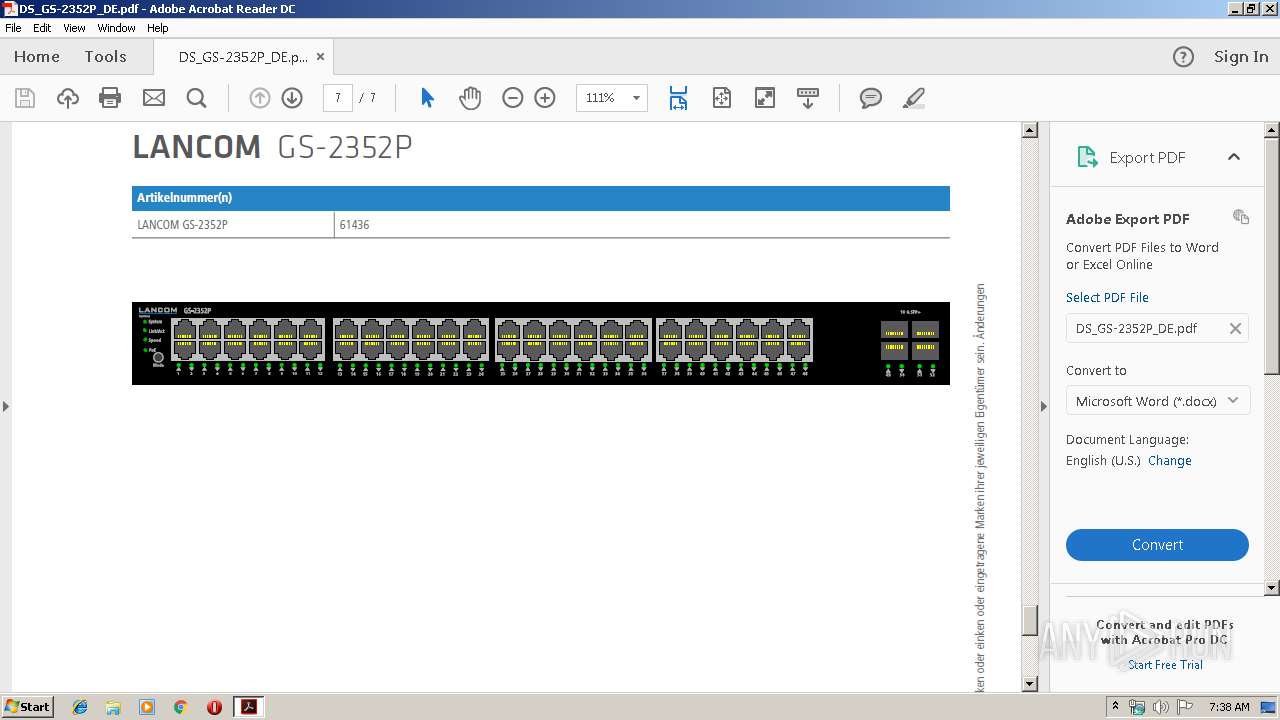Click document scrollbar down arrow

coord(1030,684)
